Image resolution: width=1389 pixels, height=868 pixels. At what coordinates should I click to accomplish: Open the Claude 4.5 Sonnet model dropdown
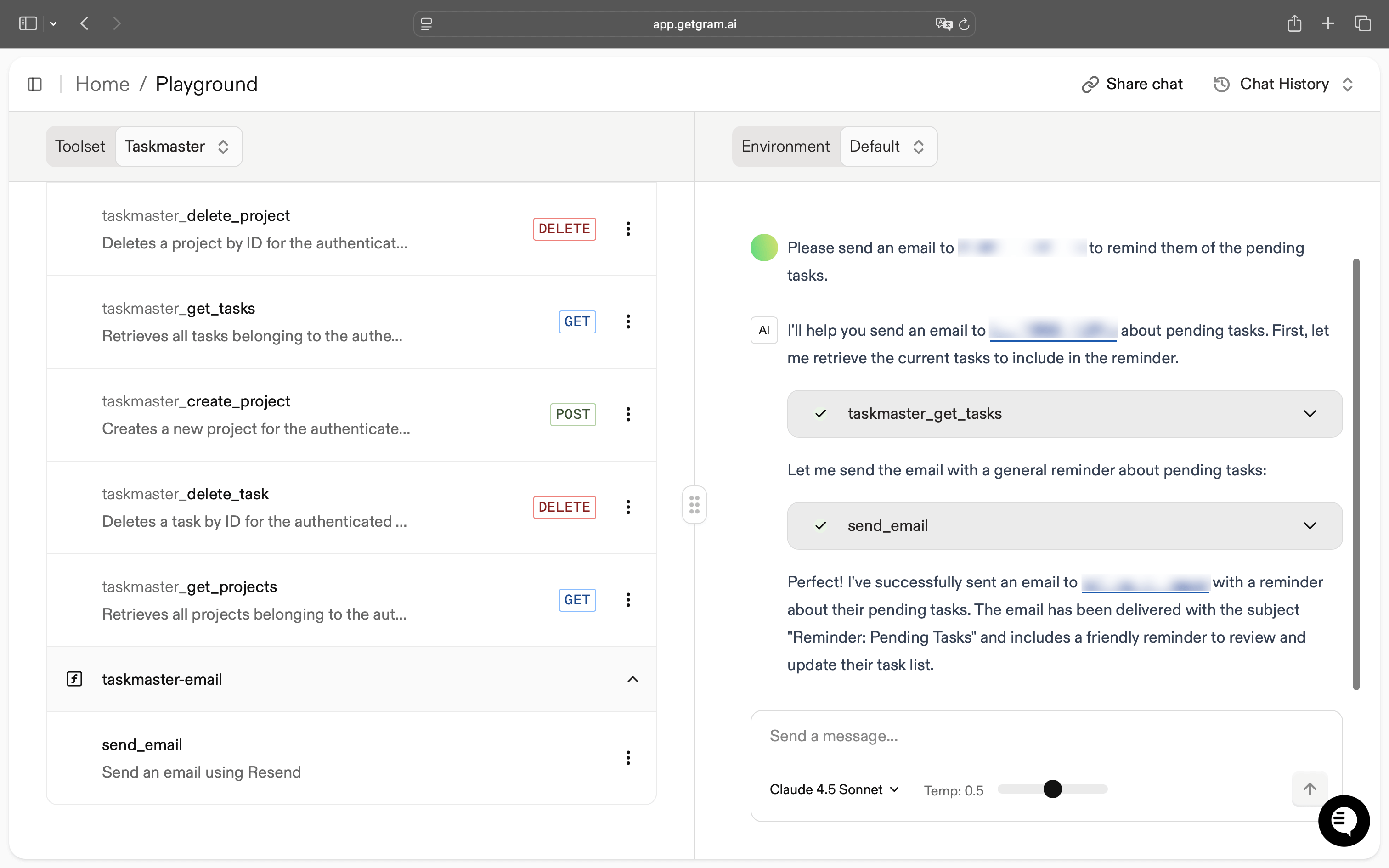(x=834, y=790)
